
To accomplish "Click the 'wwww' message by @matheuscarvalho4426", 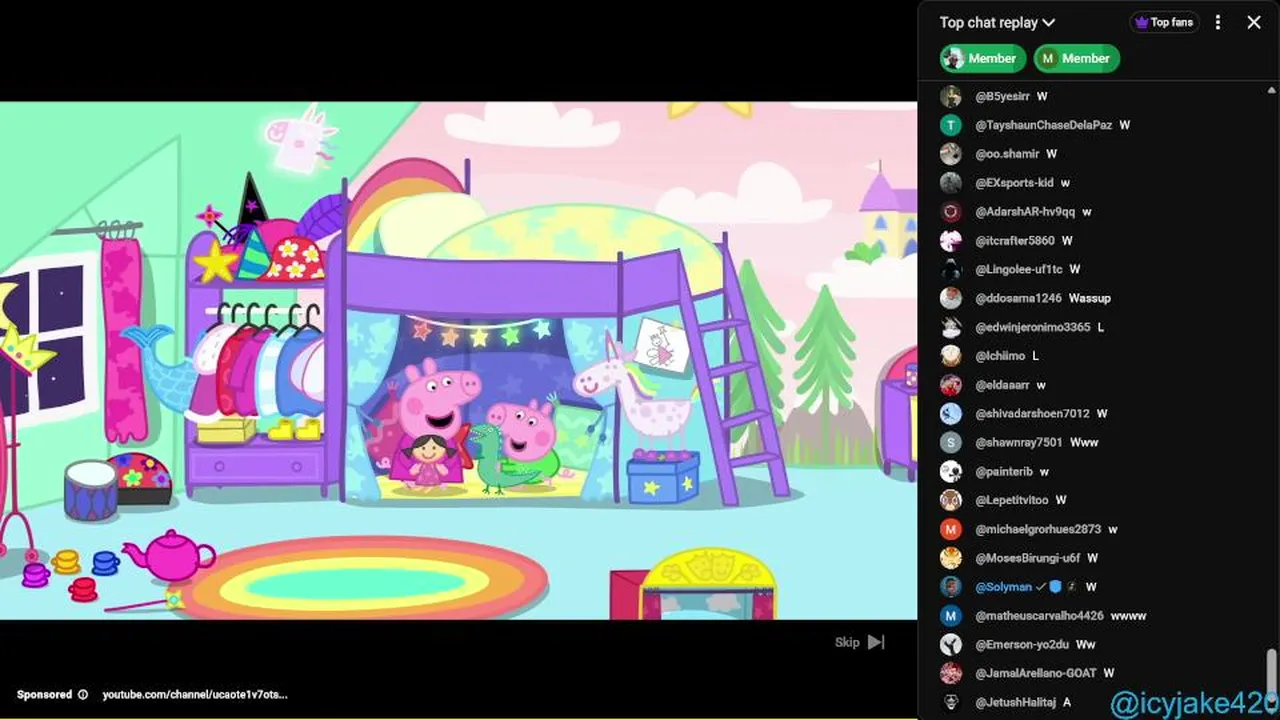I will click(1128, 616).
